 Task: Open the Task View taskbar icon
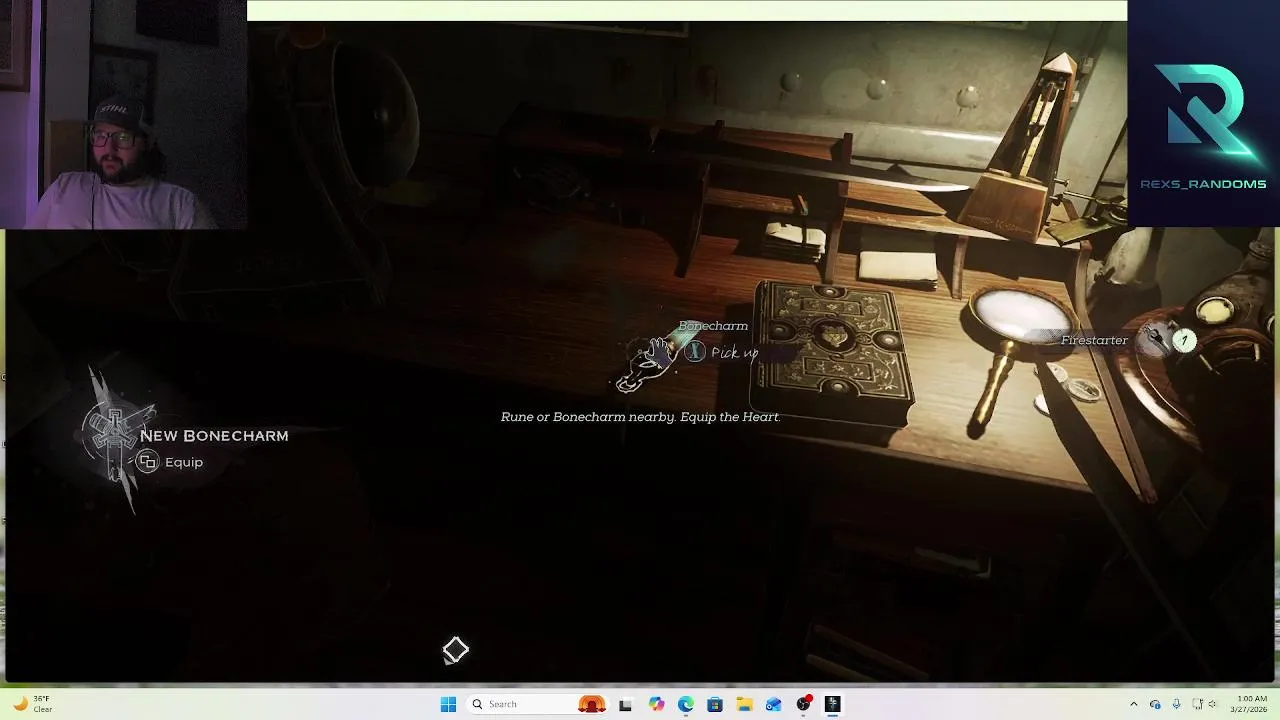pyautogui.click(x=625, y=704)
